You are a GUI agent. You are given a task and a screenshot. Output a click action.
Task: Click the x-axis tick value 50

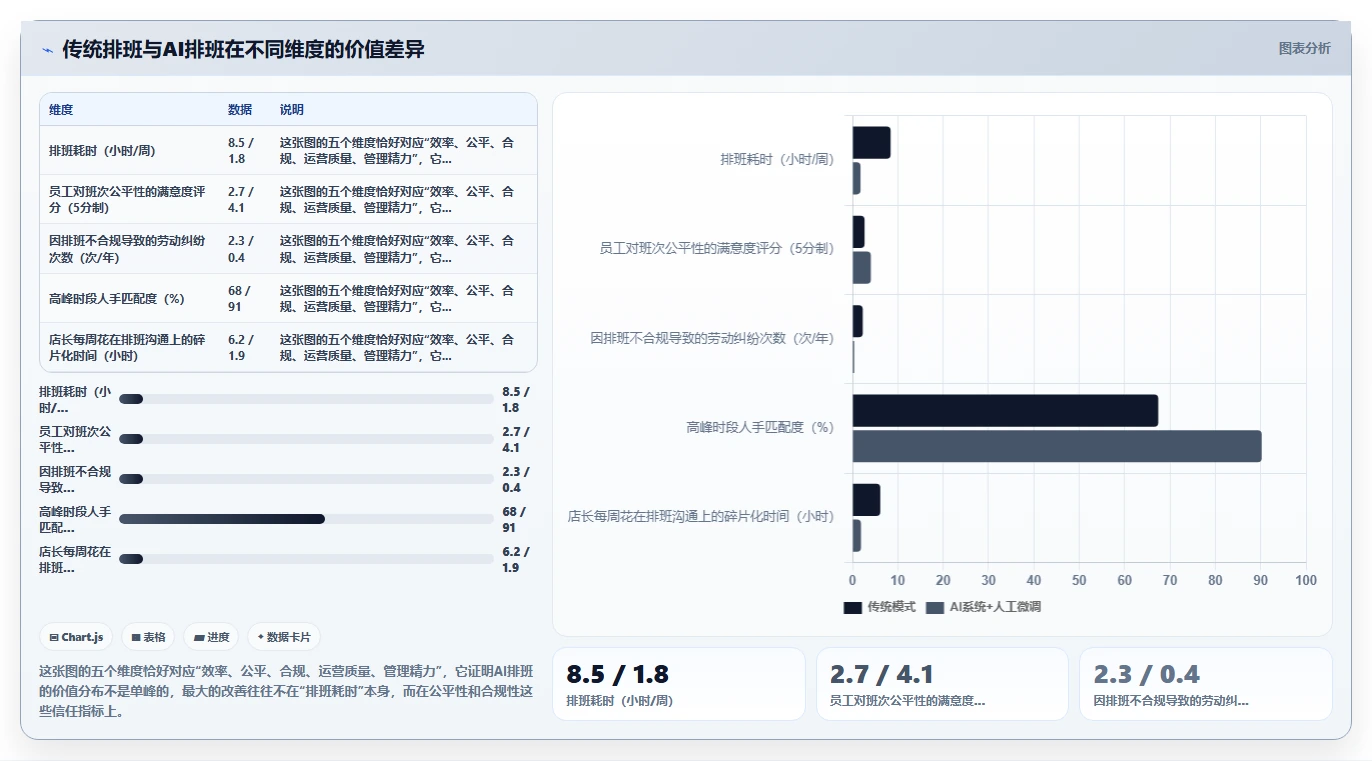(x=1079, y=581)
